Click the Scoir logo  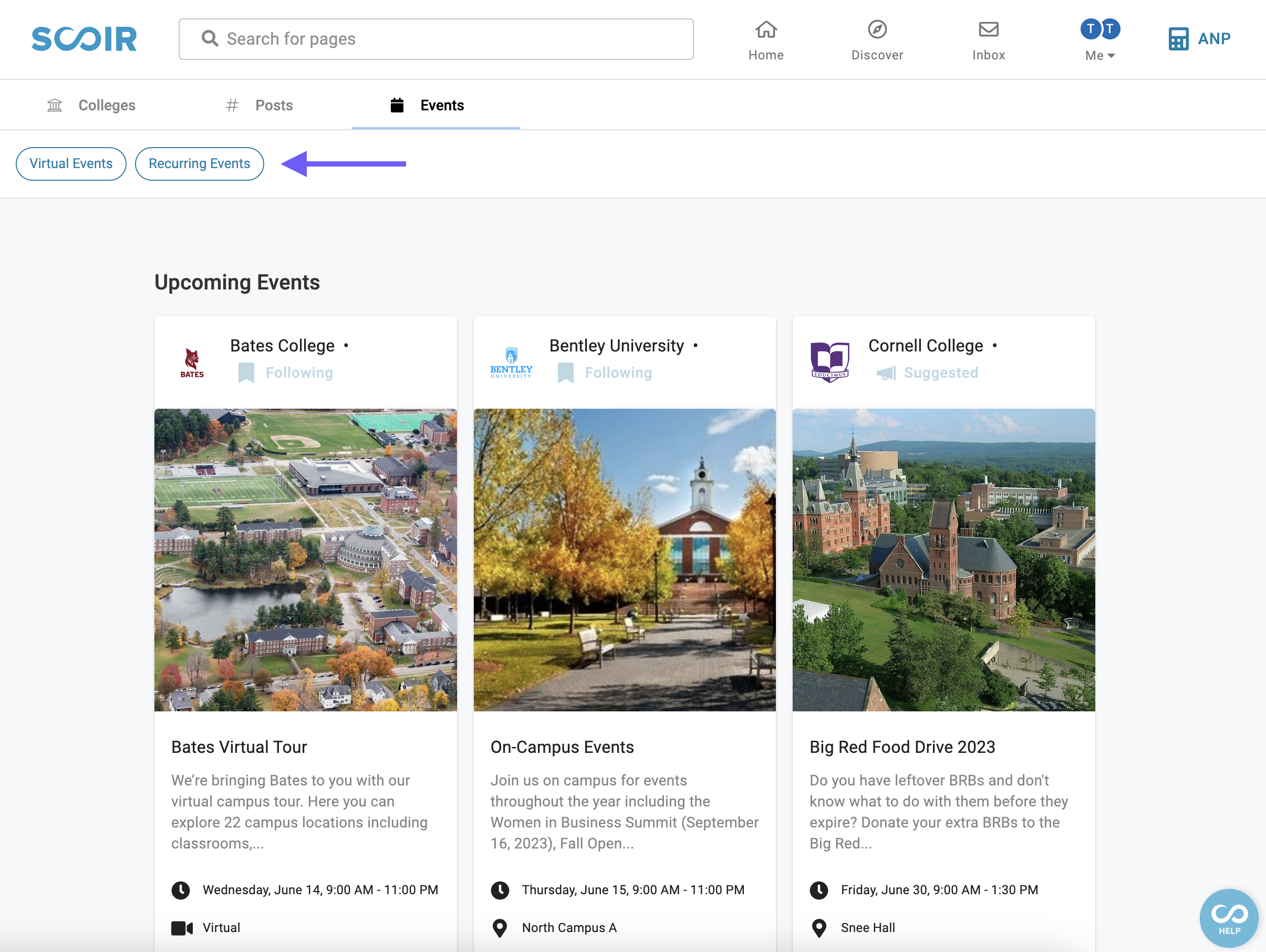point(84,38)
